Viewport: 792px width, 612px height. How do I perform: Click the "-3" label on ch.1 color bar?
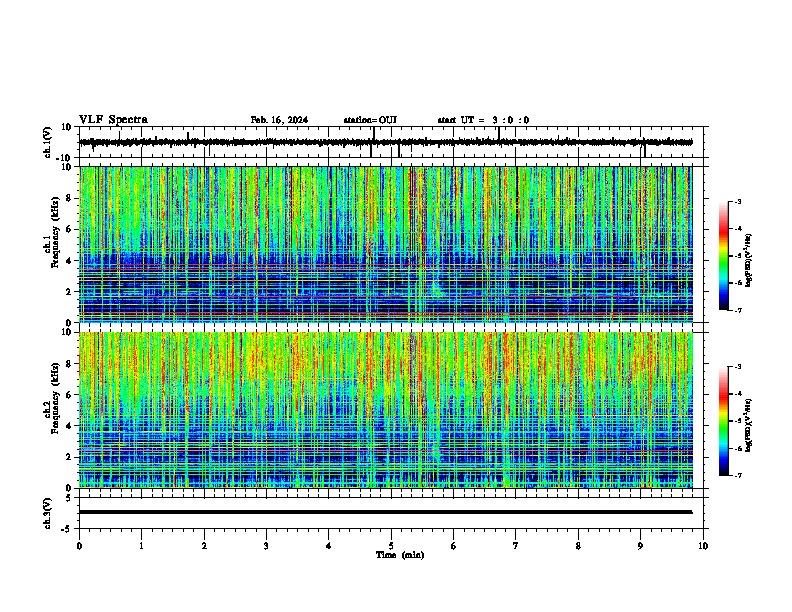click(x=737, y=202)
